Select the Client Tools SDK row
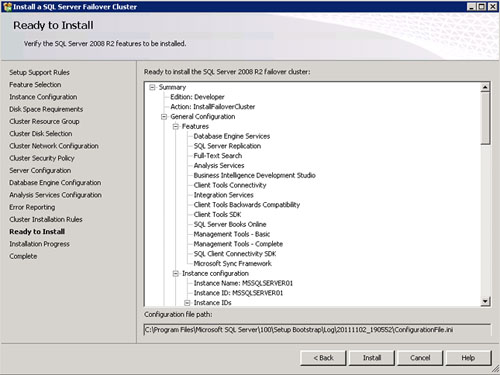This screenshot has width=500, height=375. (x=217, y=215)
